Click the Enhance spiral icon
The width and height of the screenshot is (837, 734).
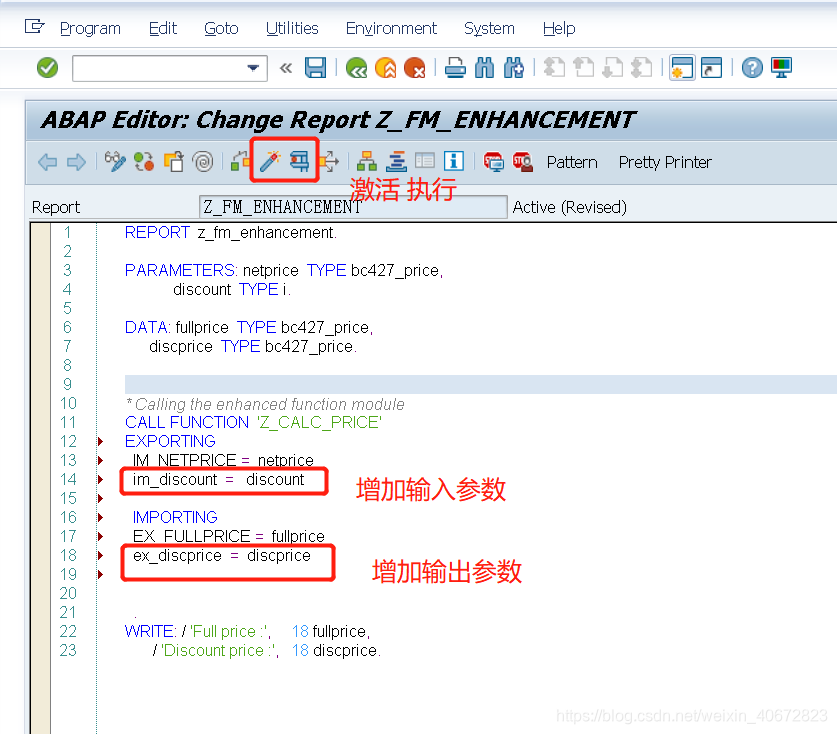(203, 161)
